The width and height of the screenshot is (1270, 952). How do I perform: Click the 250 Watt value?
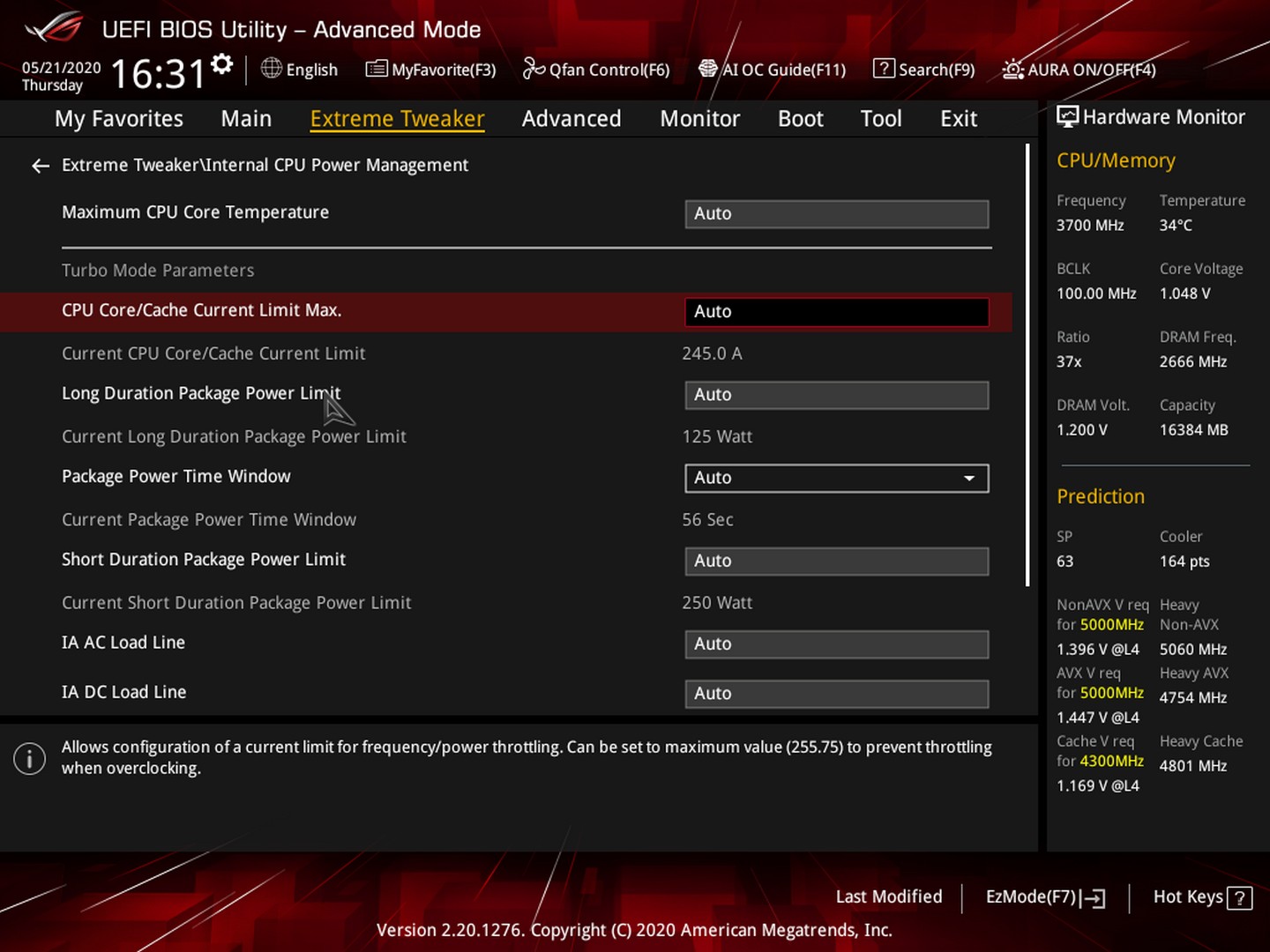[717, 603]
